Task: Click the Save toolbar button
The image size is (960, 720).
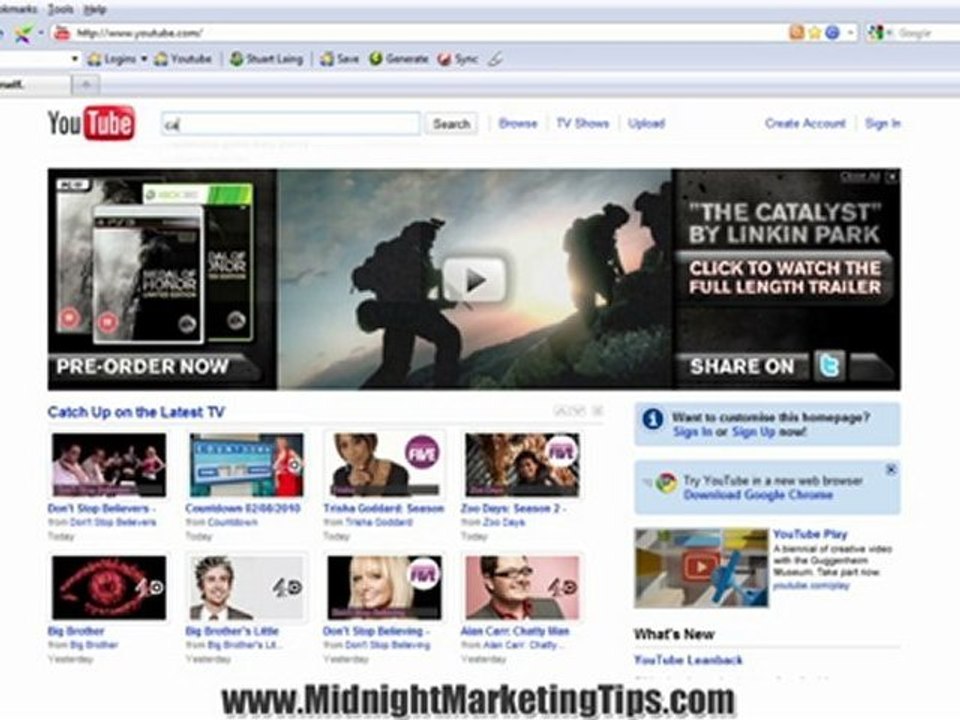Action: click(340, 59)
